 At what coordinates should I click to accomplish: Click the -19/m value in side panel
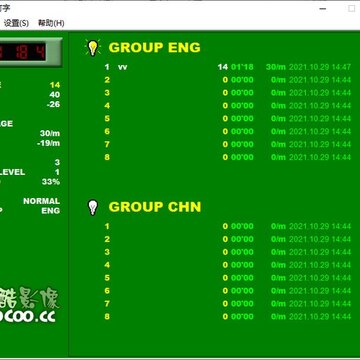point(49,143)
